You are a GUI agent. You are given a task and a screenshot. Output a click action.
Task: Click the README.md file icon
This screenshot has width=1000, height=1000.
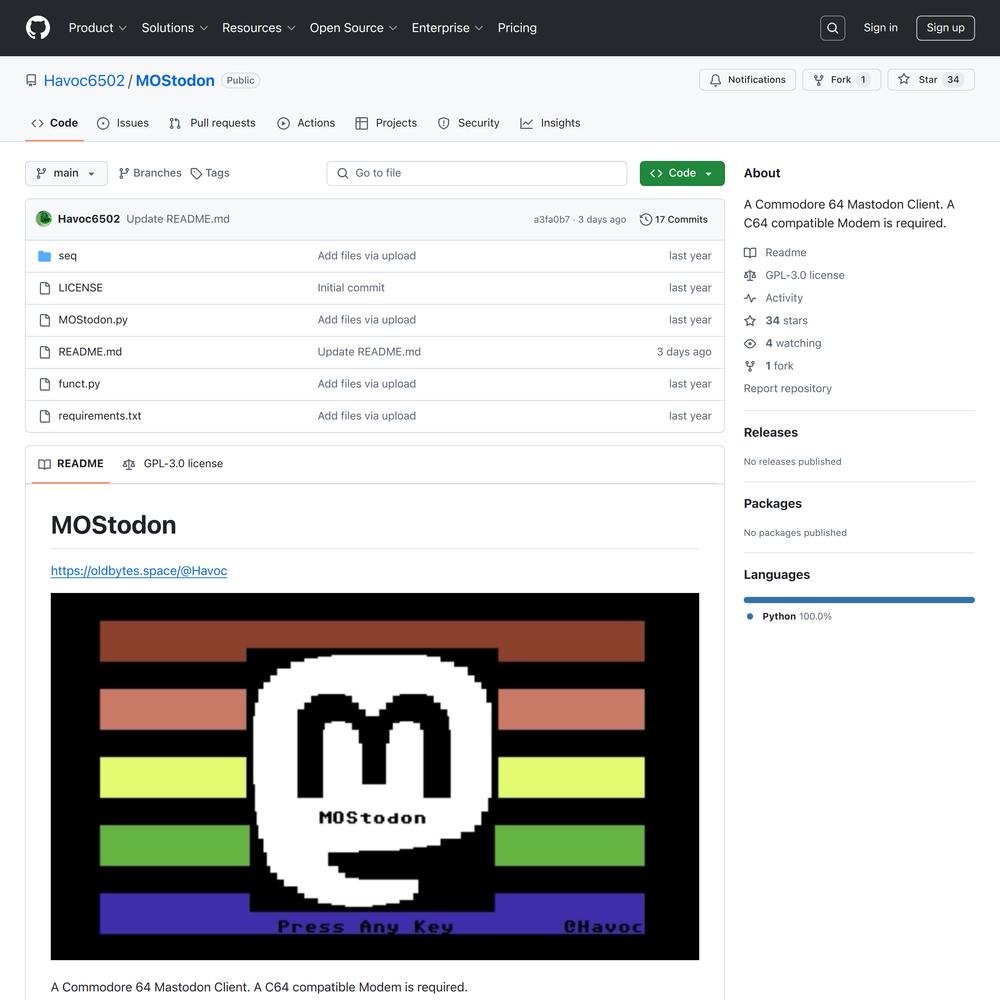point(45,352)
